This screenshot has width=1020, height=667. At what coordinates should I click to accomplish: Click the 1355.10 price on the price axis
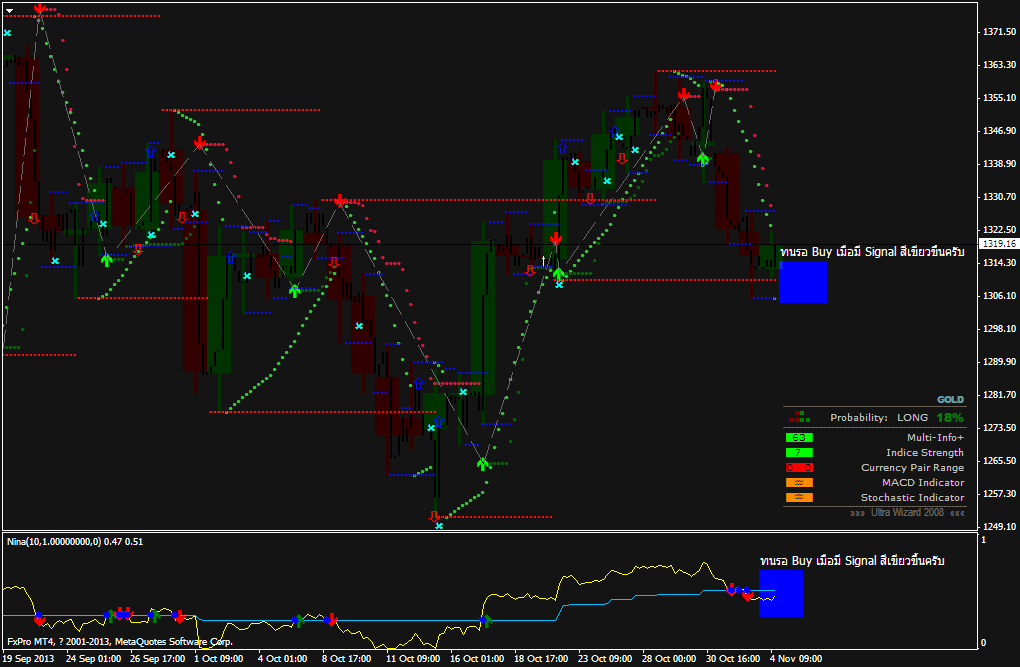point(999,98)
